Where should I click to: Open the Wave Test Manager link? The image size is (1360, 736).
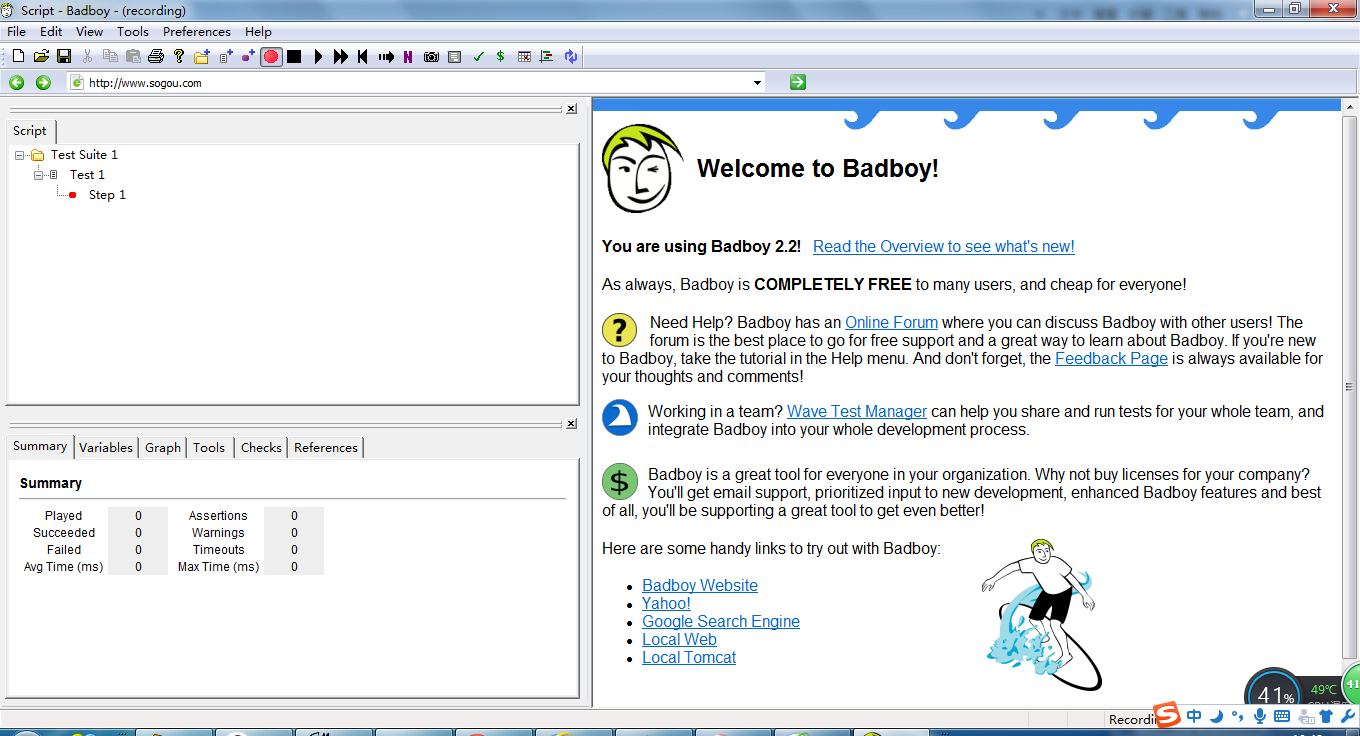(857, 411)
